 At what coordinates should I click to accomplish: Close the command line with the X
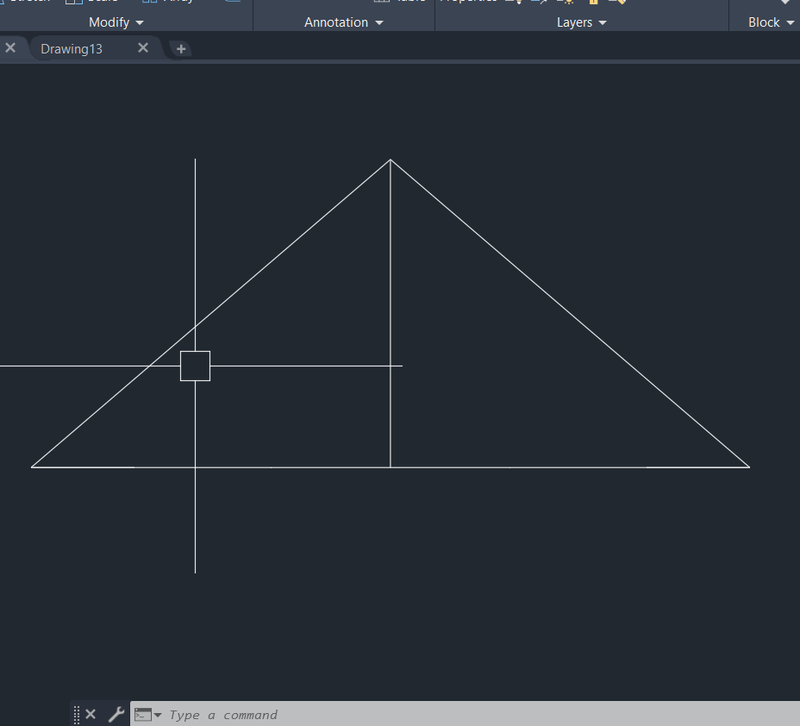pos(90,714)
